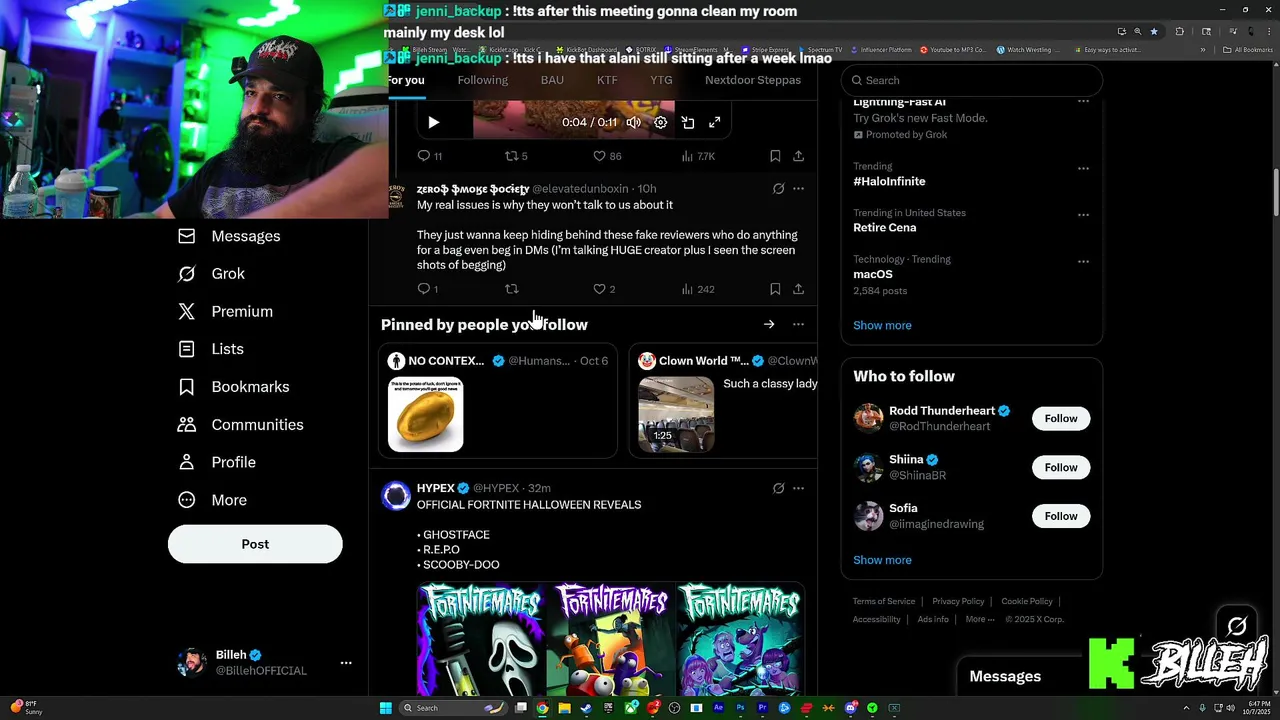
Task: Reply to the elevatedunboxin post
Action: point(427,289)
